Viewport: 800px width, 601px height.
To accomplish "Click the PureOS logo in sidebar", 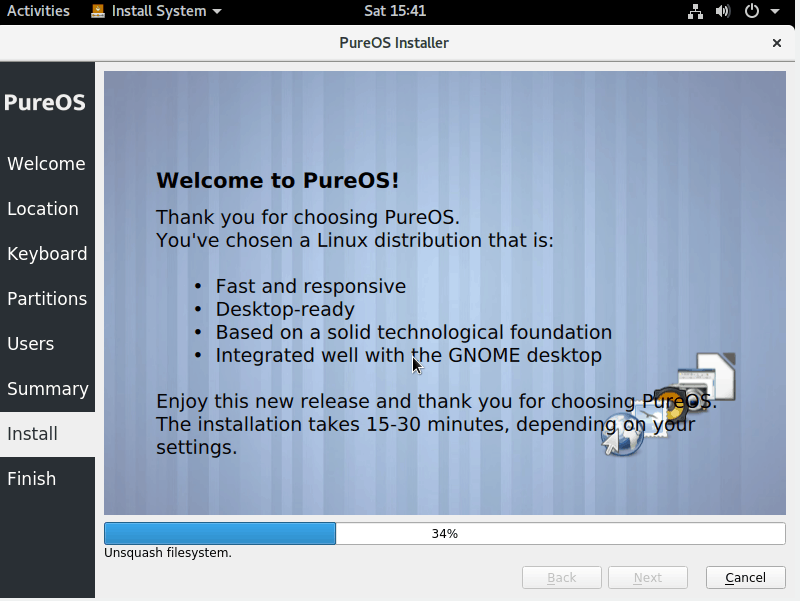I will click(x=45, y=103).
